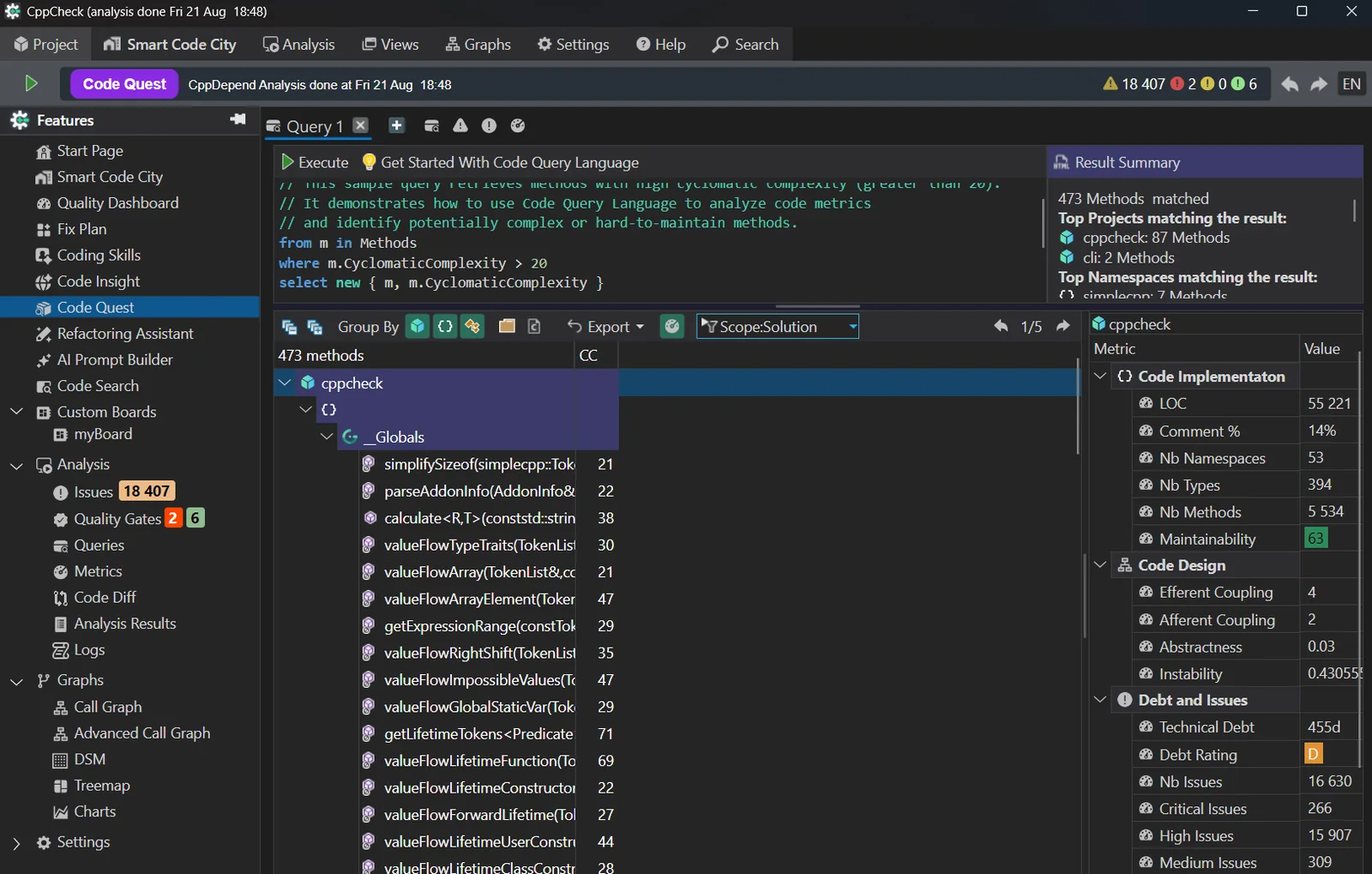Select the simplifySizeof method row
This screenshot has width=1372, height=874.
[x=489, y=464]
